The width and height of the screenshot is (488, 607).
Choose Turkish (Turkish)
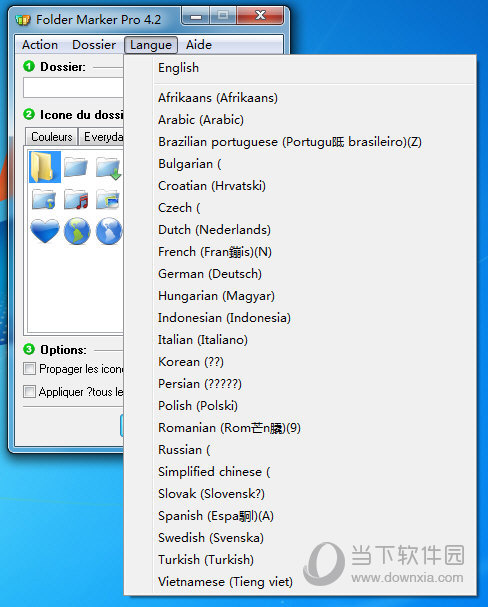[x=300, y=560]
